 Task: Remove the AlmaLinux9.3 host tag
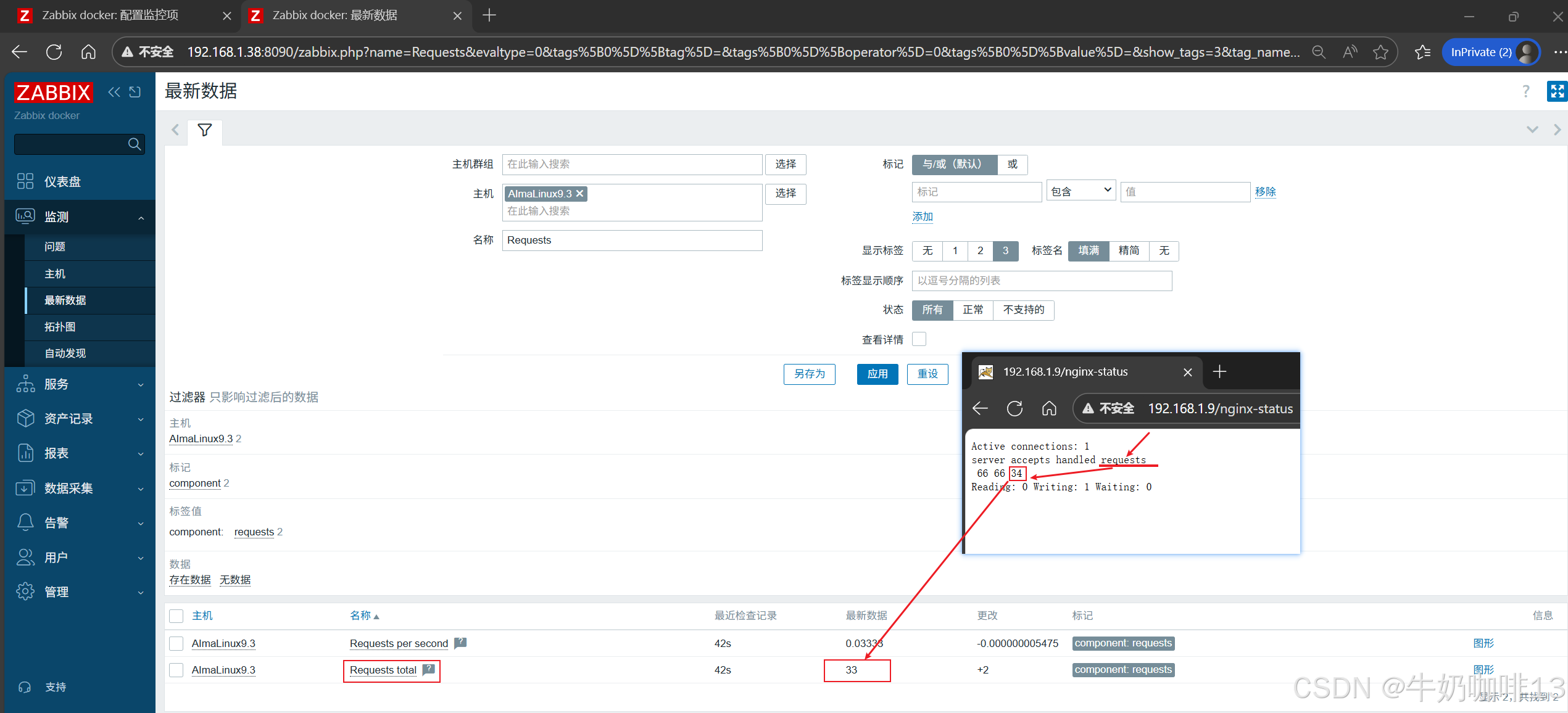pyautogui.click(x=579, y=194)
